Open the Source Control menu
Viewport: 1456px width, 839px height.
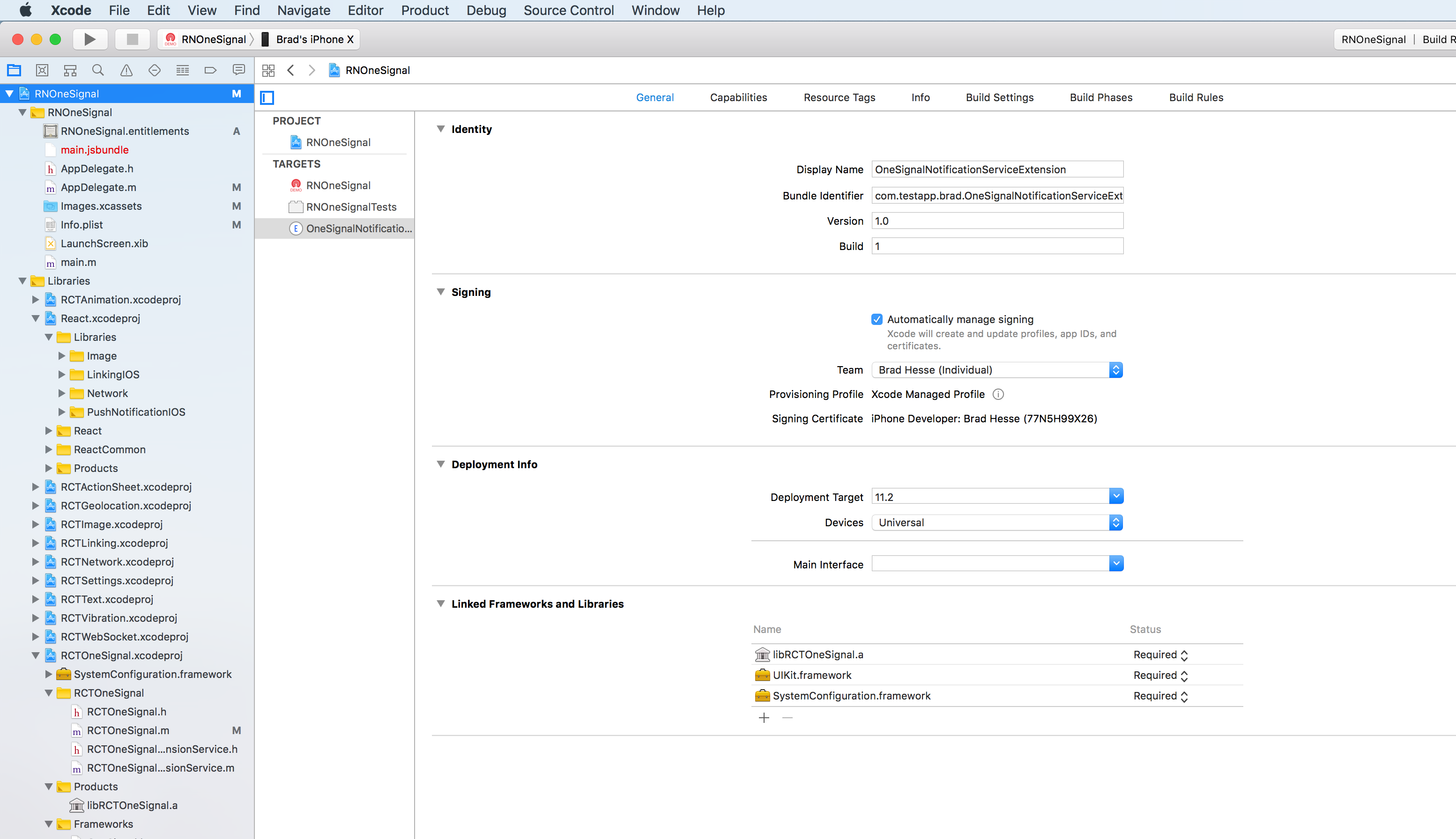click(x=568, y=10)
